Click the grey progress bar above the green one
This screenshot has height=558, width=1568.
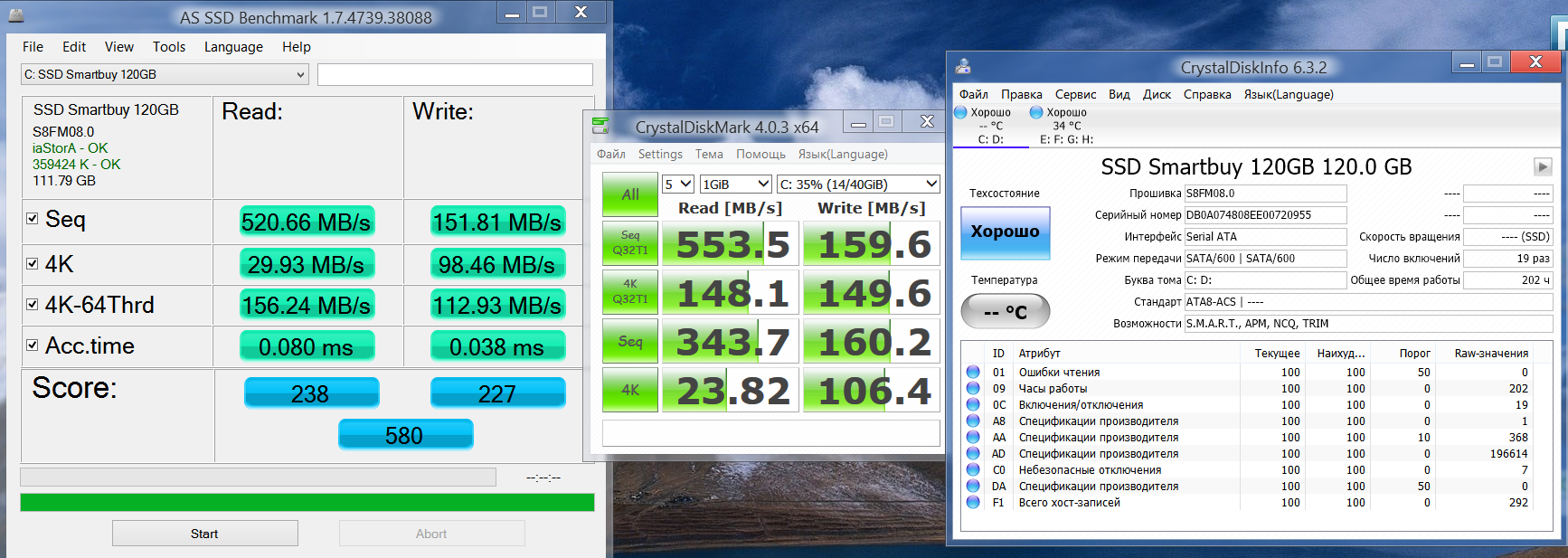(258, 477)
